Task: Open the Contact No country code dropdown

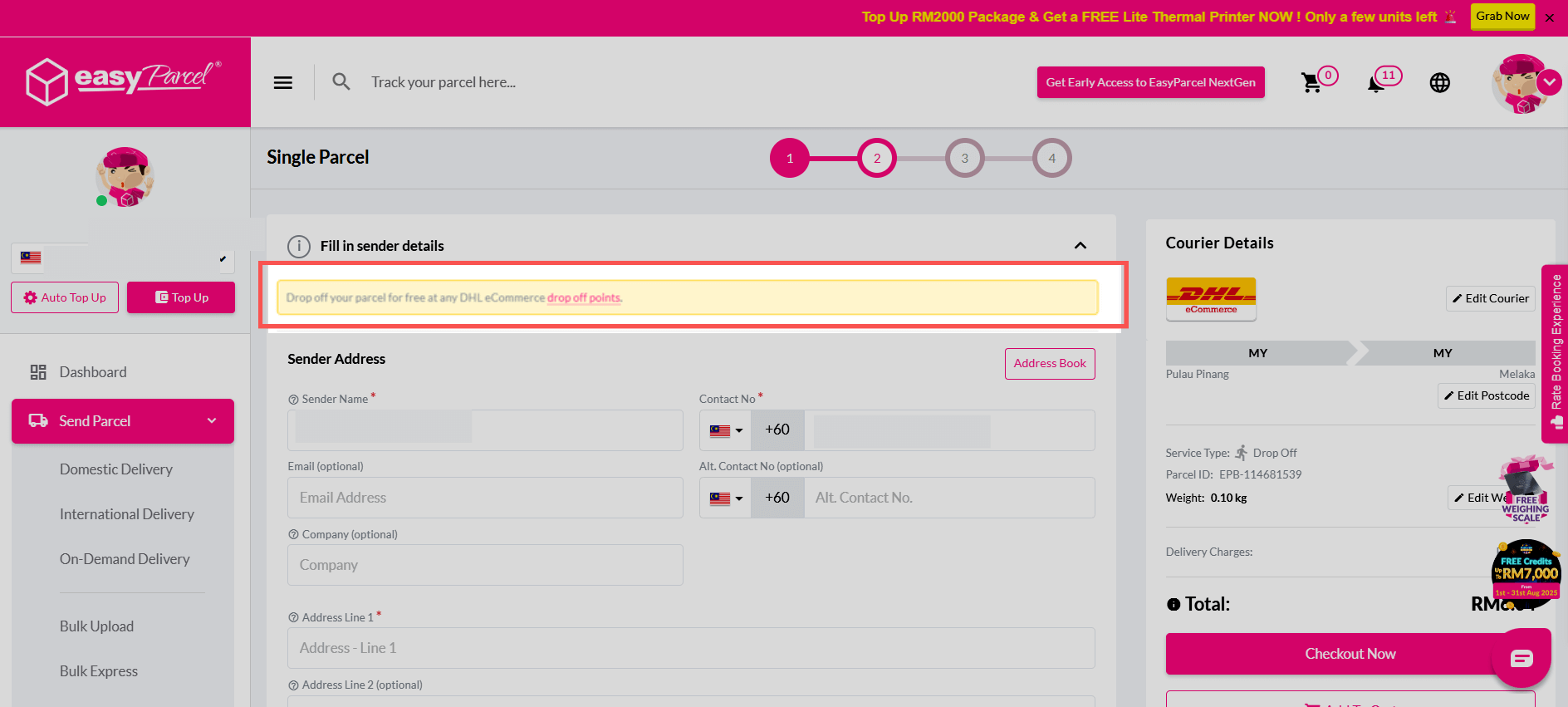Action: point(726,430)
